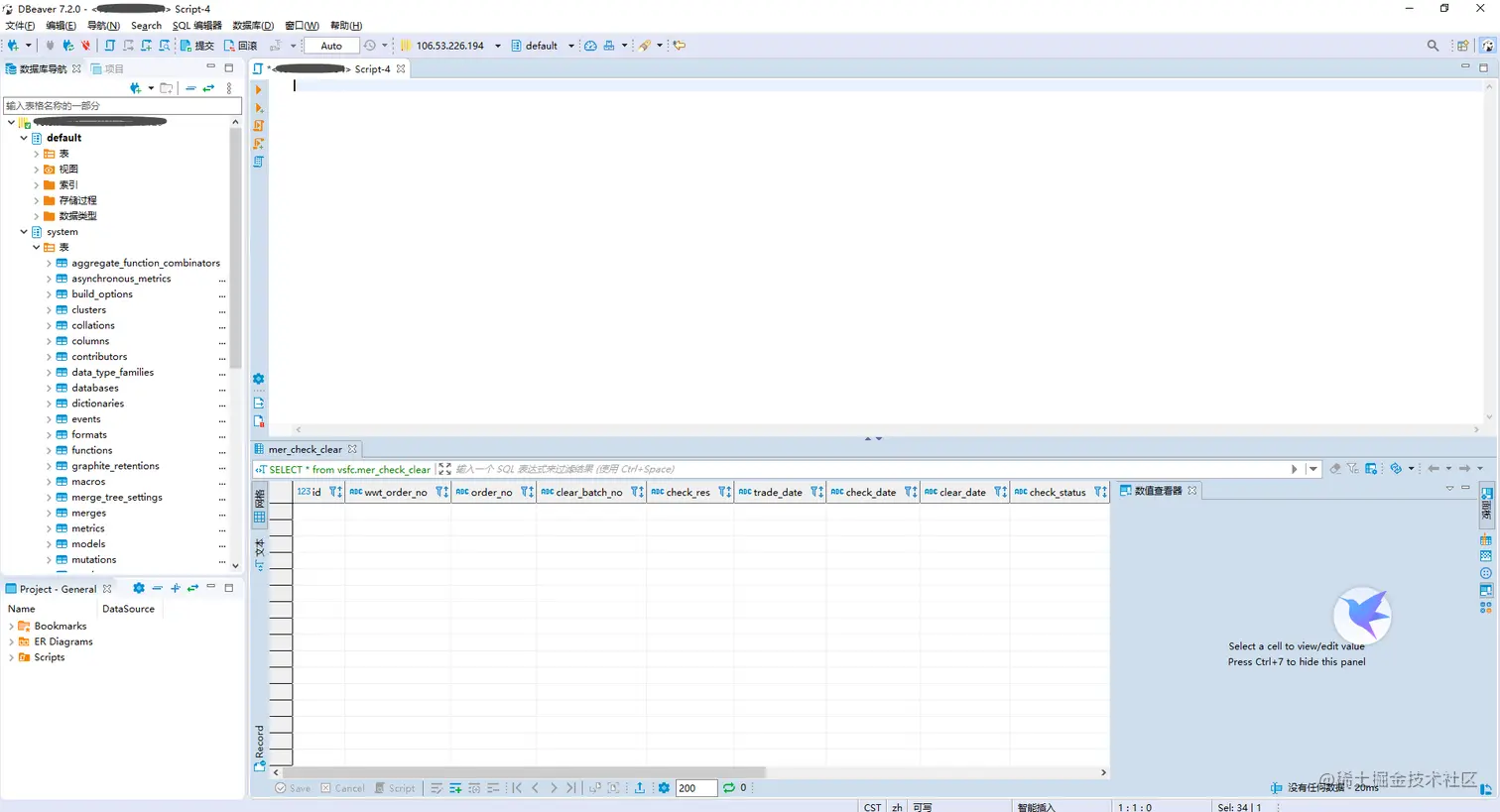Click link-with-editor arrows icon in database navigator
Image resolution: width=1500 pixels, height=812 pixels.
[x=208, y=88]
